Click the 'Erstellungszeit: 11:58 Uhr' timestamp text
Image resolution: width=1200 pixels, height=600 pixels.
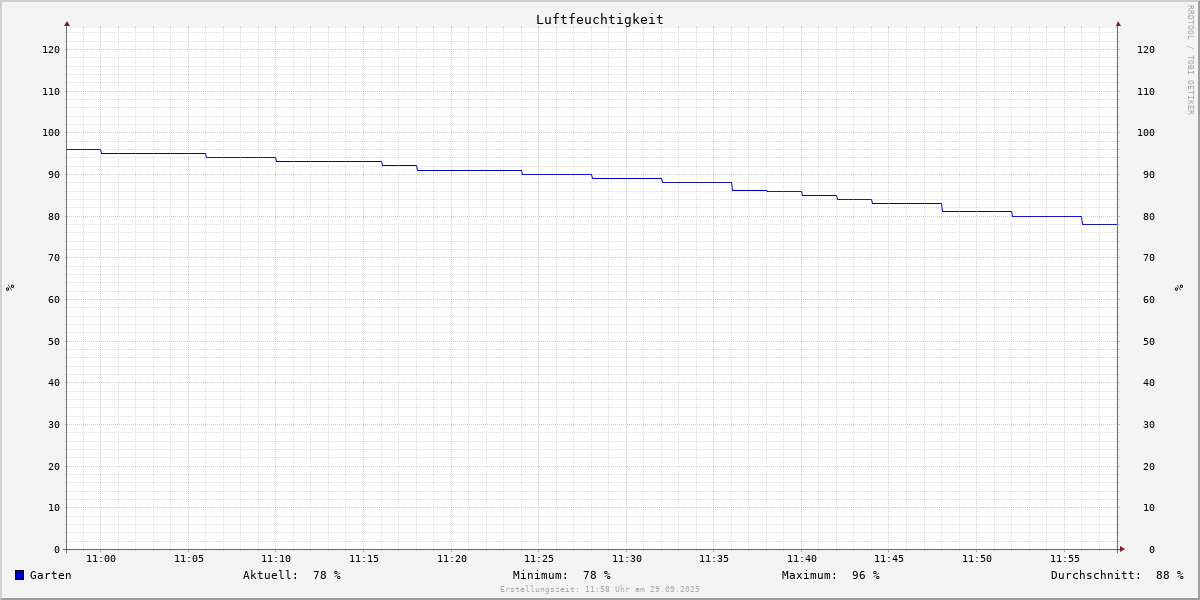(600, 590)
